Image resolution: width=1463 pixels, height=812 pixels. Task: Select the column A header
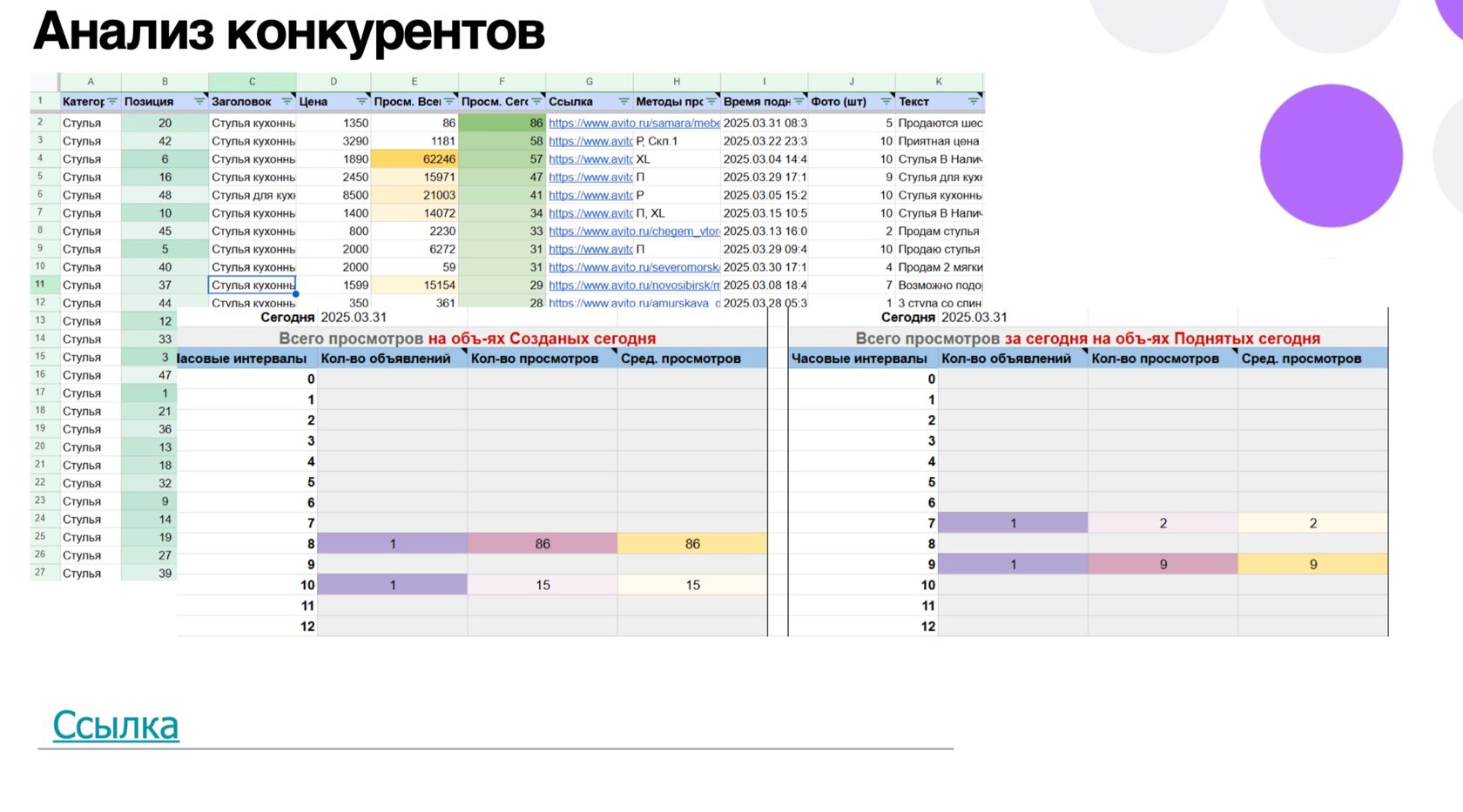pos(91,82)
